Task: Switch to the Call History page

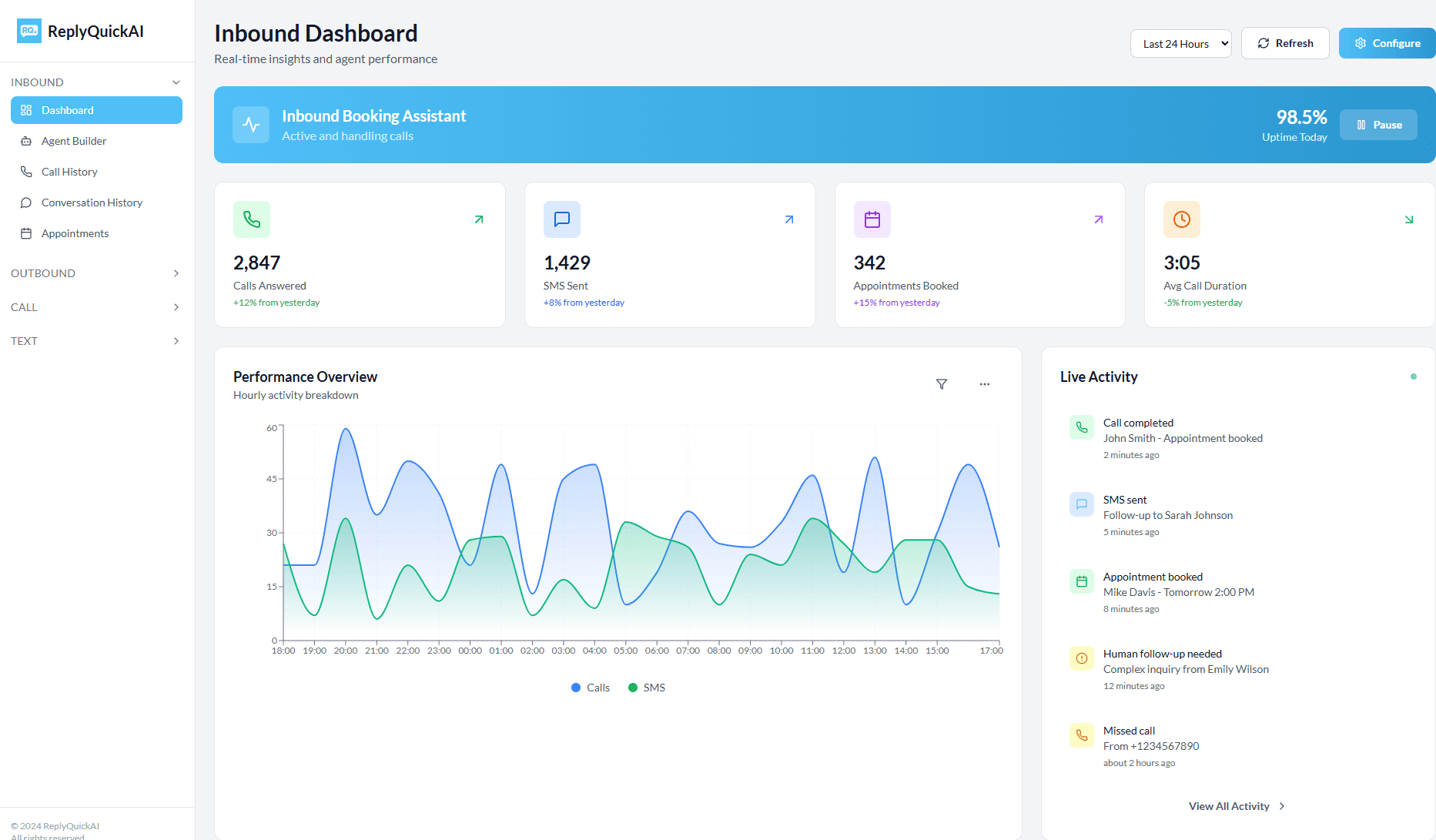Action: [x=70, y=172]
